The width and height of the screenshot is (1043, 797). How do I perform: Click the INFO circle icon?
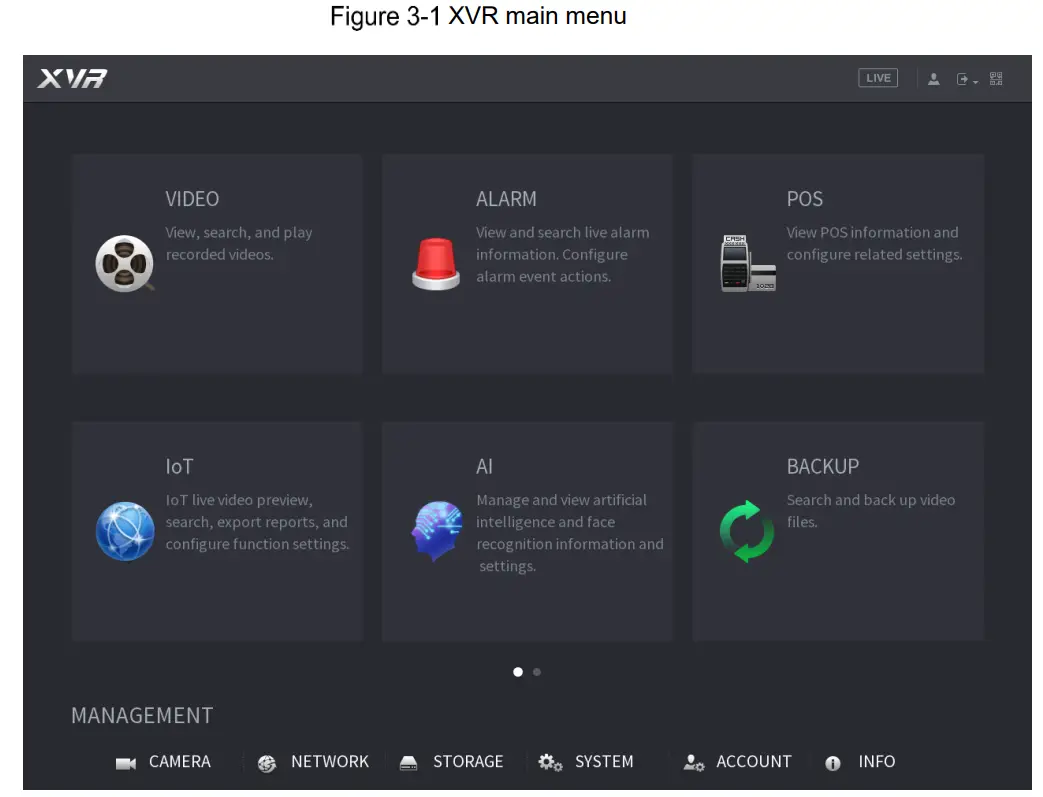[833, 763]
